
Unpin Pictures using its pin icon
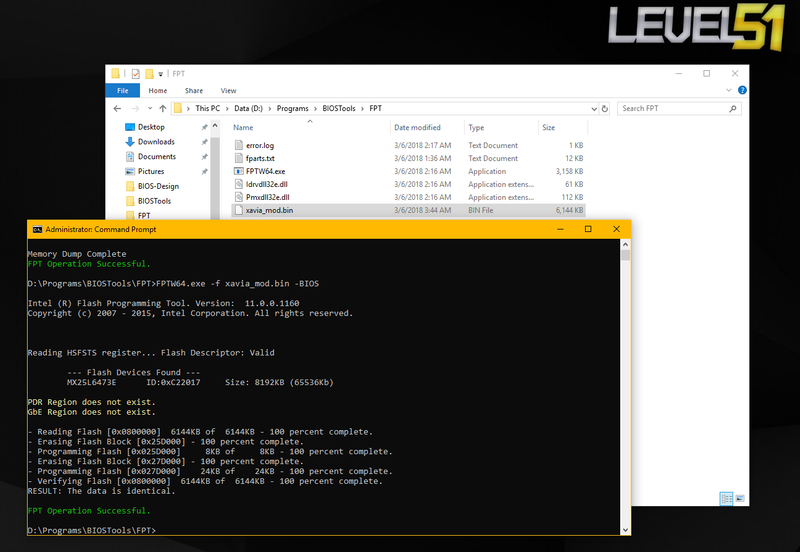point(205,171)
